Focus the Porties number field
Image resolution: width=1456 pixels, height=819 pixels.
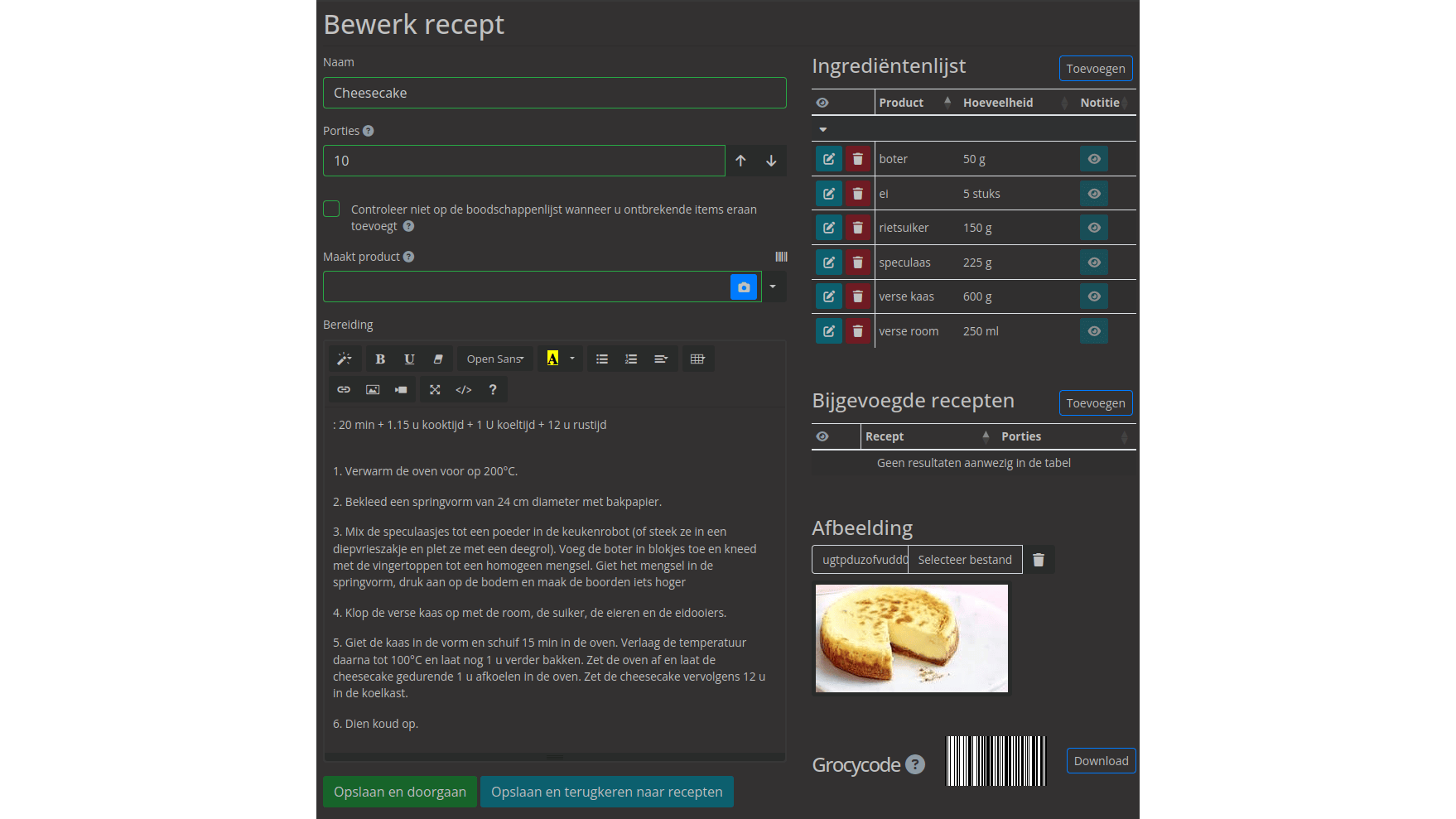click(524, 161)
